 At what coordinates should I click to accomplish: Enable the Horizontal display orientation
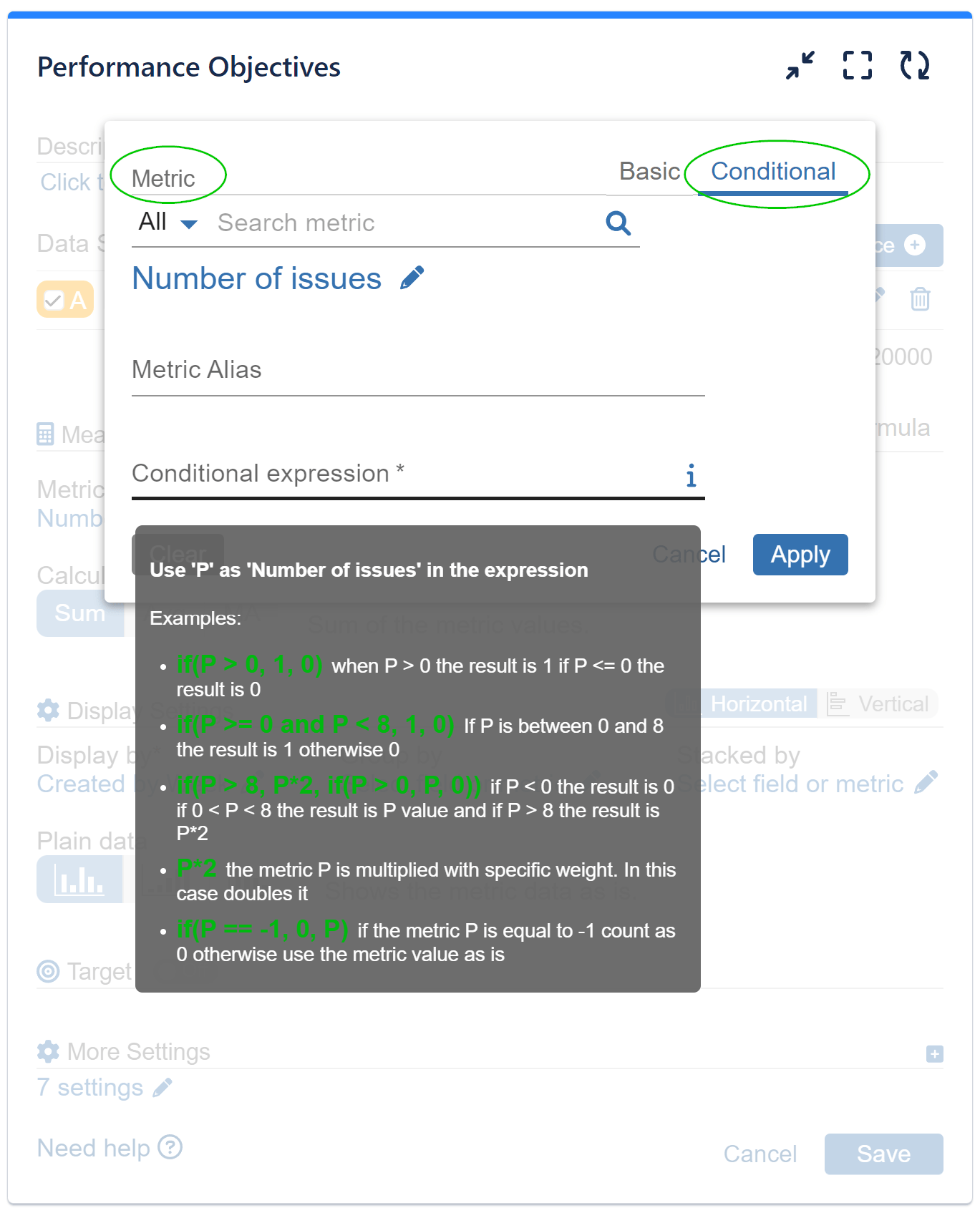[757, 703]
